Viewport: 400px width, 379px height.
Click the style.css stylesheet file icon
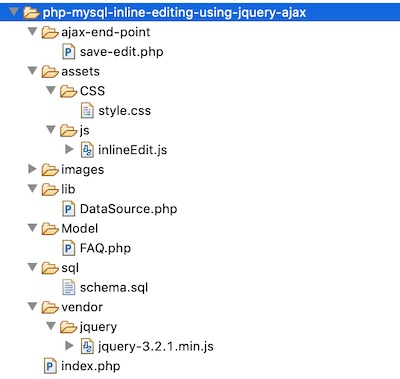point(87,111)
